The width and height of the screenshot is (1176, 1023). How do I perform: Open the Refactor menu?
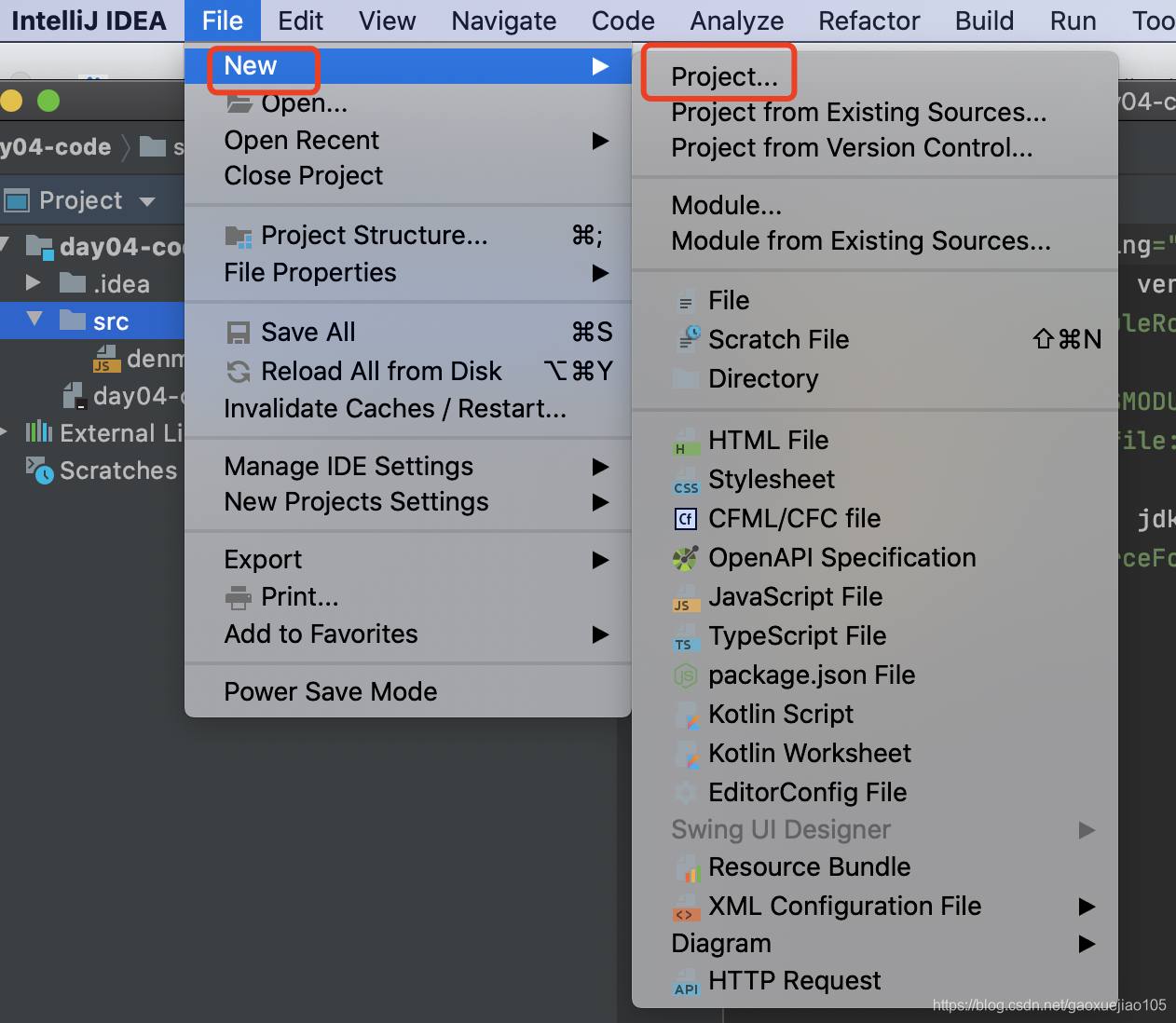tap(869, 20)
